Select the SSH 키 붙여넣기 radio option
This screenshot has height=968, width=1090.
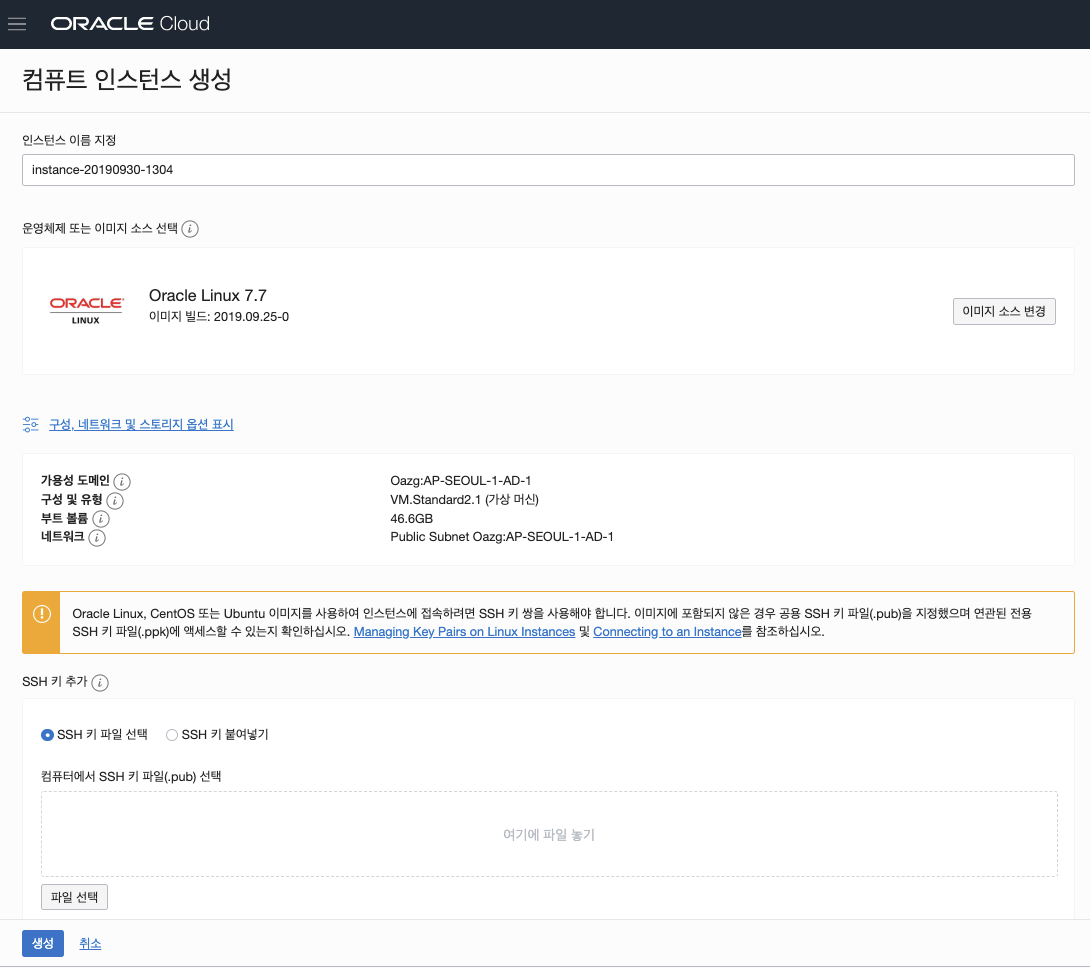[x=172, y=735]
